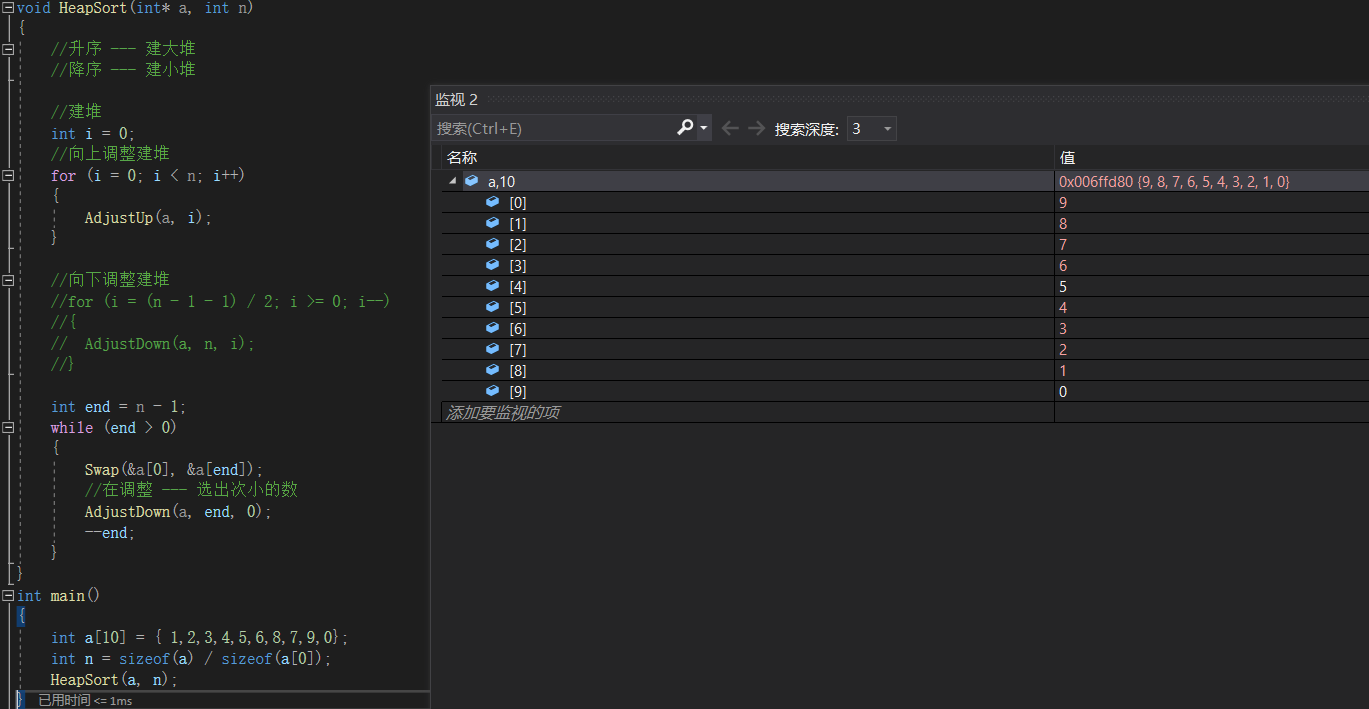Click the cube icon for element [2]
The height and width of the screenshot is (709, 1369).
pos(492,244)
